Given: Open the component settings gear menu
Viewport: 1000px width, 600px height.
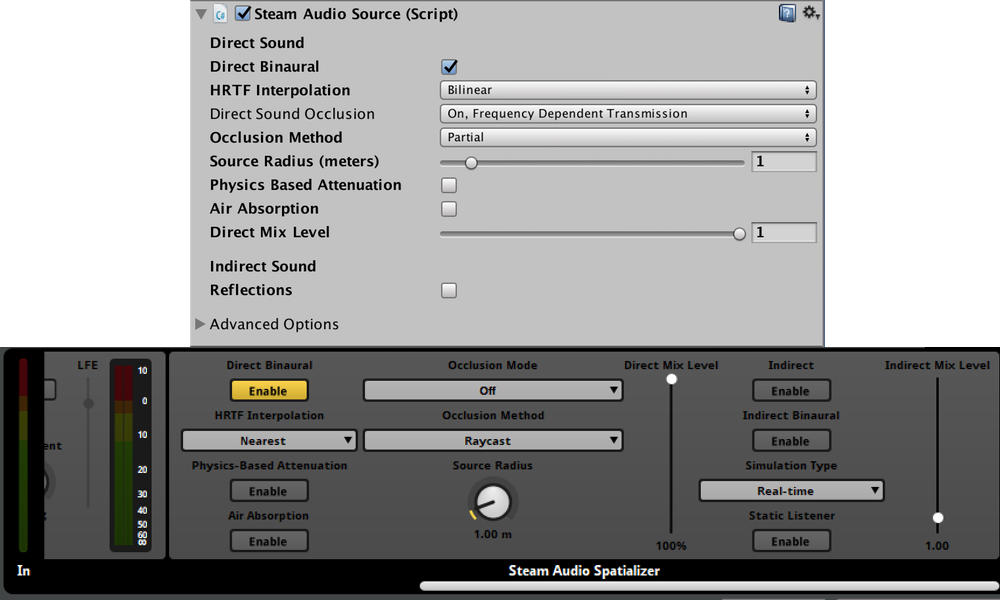Looking at the screenshot, I should pos(810,14).
